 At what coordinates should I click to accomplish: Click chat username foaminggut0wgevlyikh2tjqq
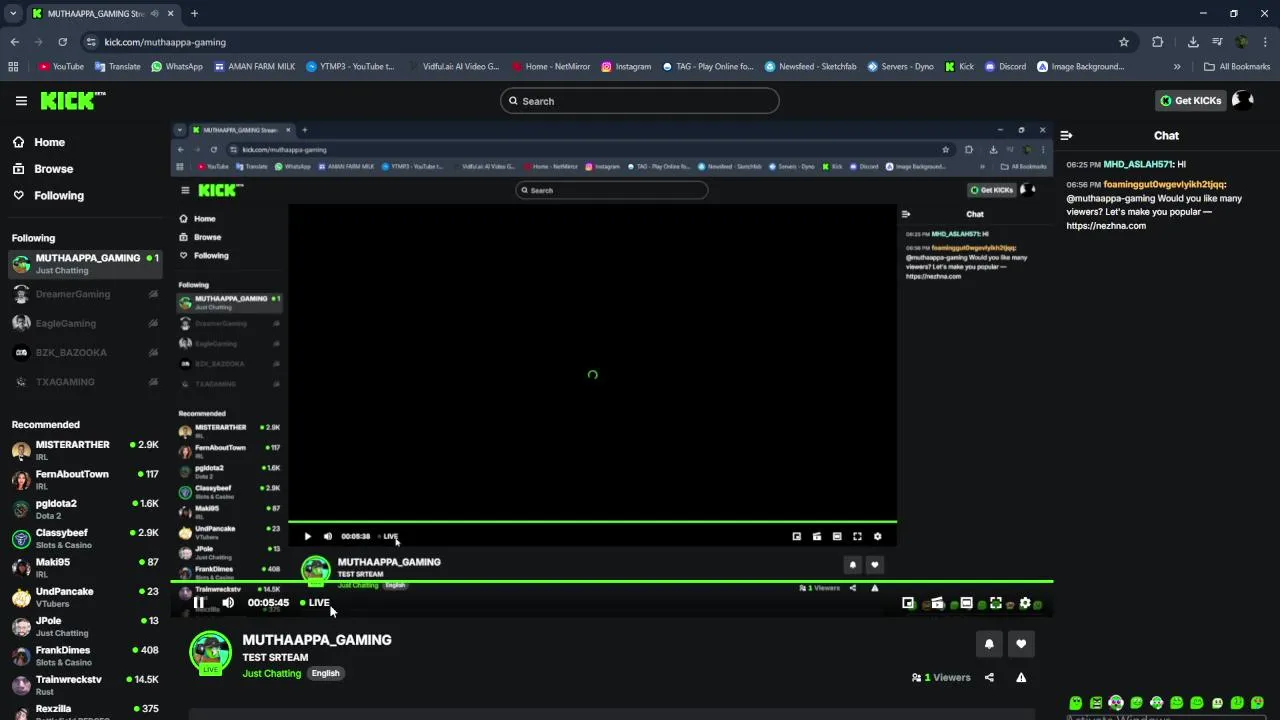[x=1164, y=184]
